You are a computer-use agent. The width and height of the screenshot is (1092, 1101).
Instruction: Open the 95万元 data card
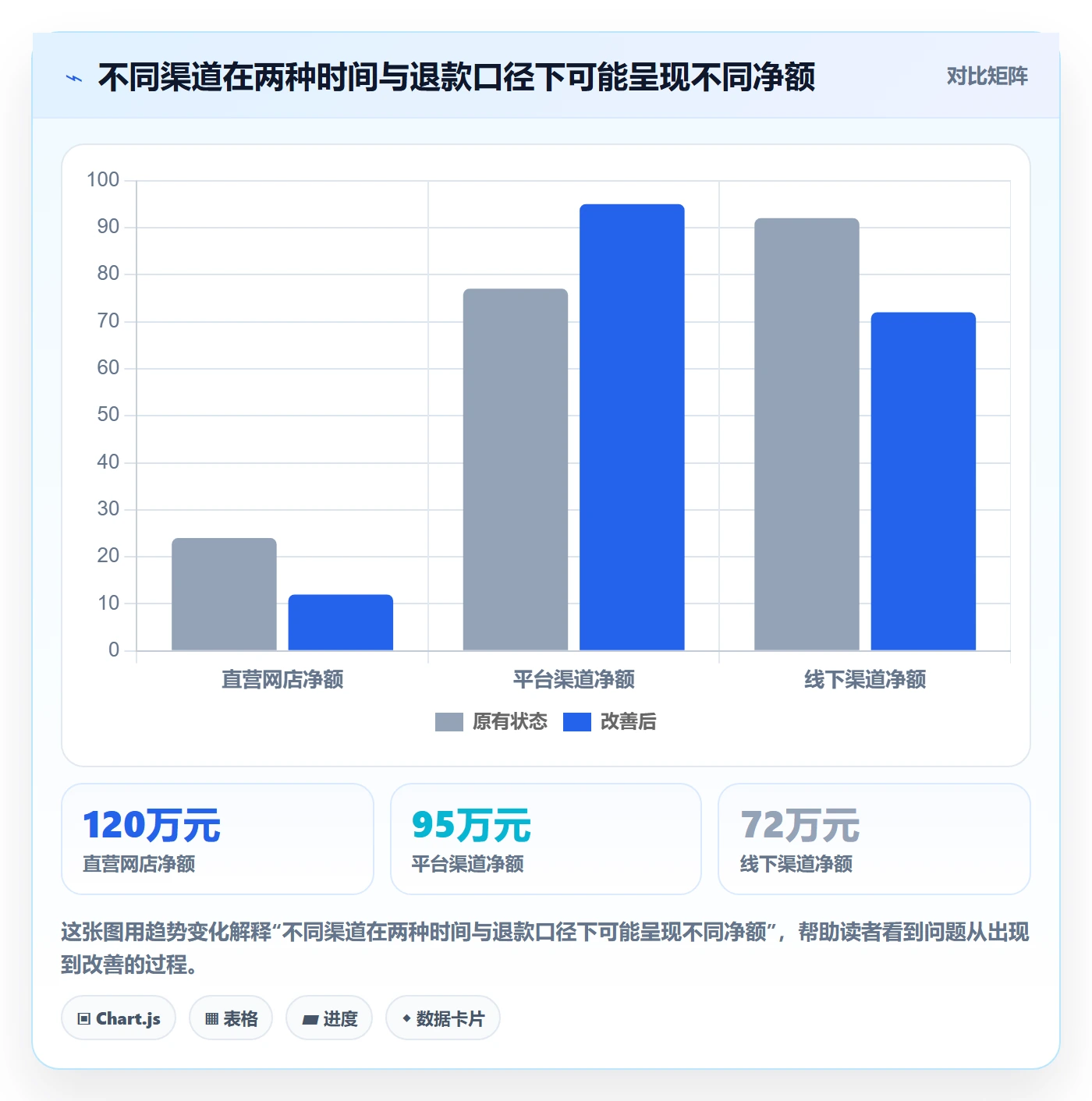[546, 839]
